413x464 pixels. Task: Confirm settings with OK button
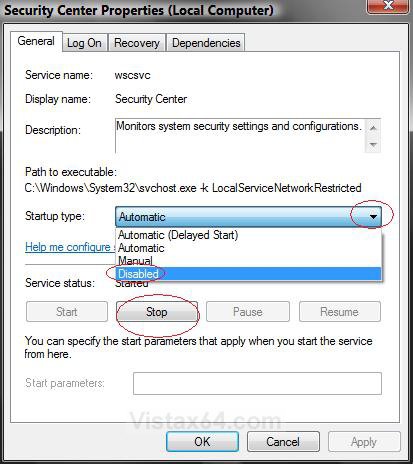[202, 442]
